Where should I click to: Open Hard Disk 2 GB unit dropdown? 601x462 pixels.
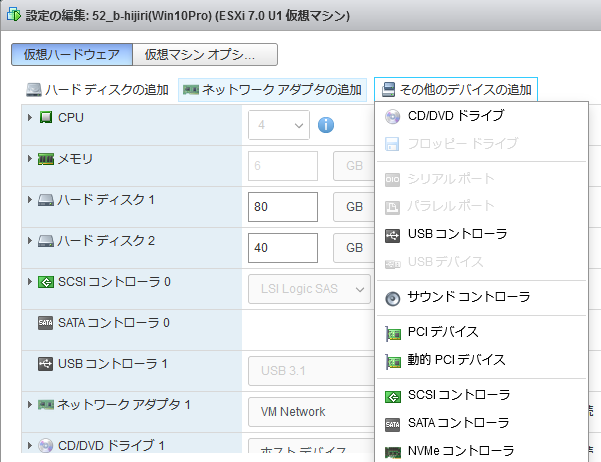354,248
